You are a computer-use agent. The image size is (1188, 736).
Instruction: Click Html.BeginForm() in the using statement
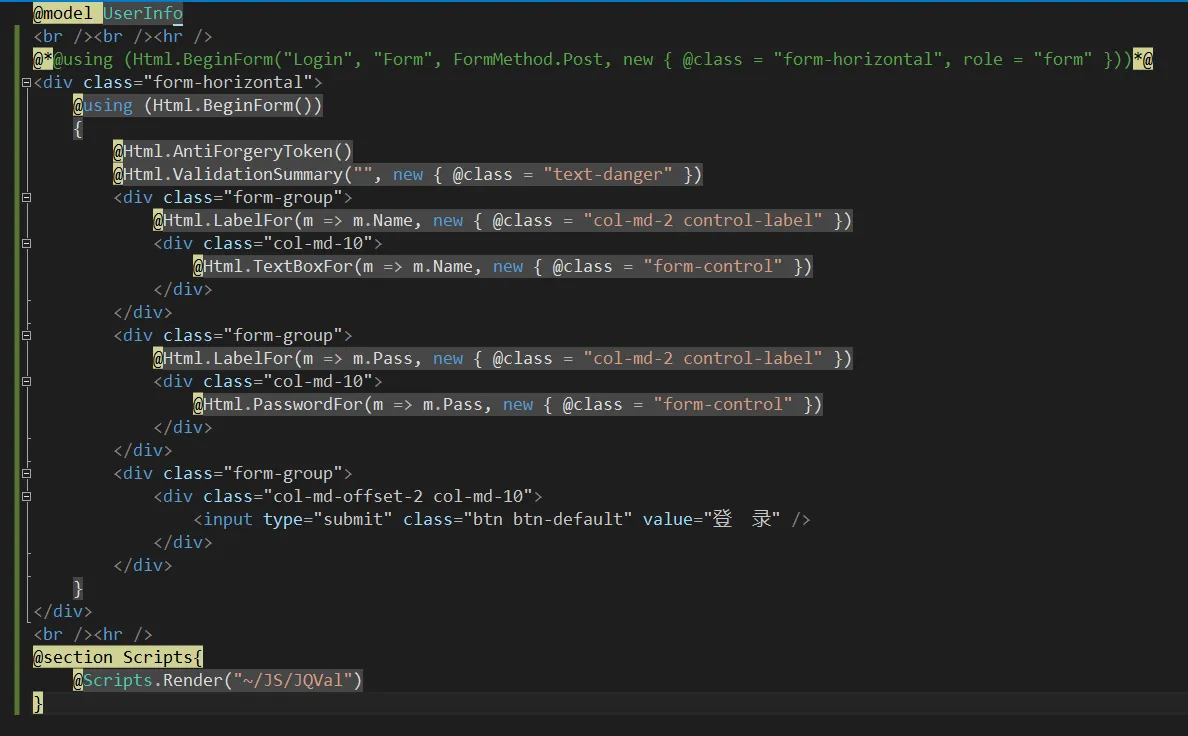click(x=237, y=106)
